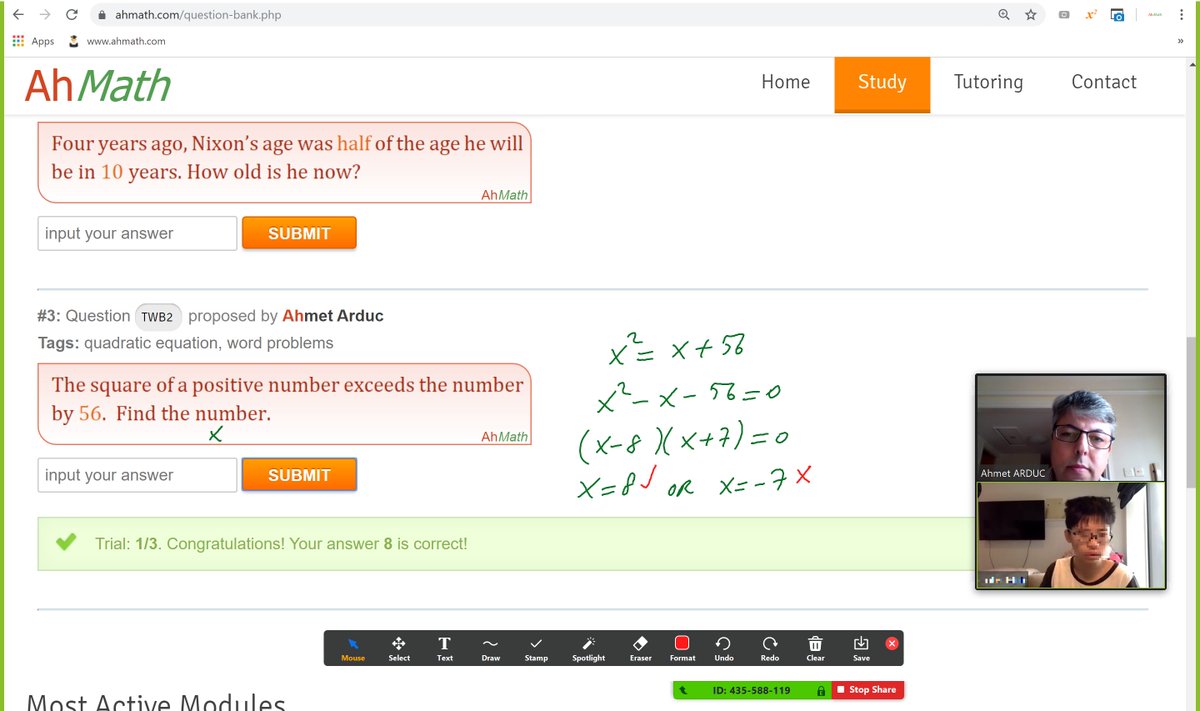Click the gray screen extension icon
Screen dimensions: 1200x711
(1064, 15)
